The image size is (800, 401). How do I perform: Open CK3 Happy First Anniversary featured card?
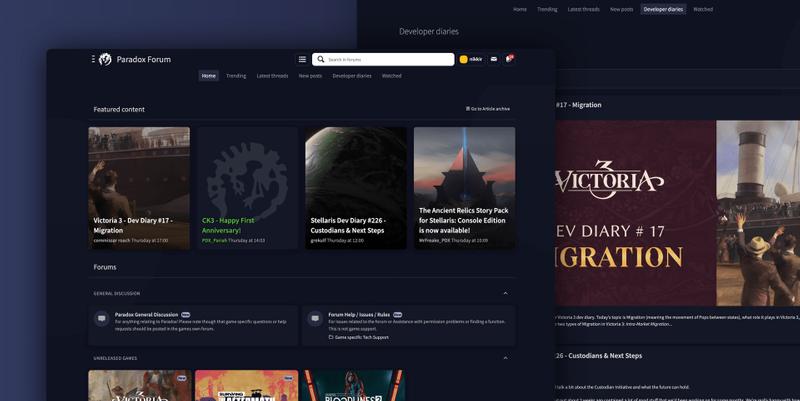(x=247, y=187)
